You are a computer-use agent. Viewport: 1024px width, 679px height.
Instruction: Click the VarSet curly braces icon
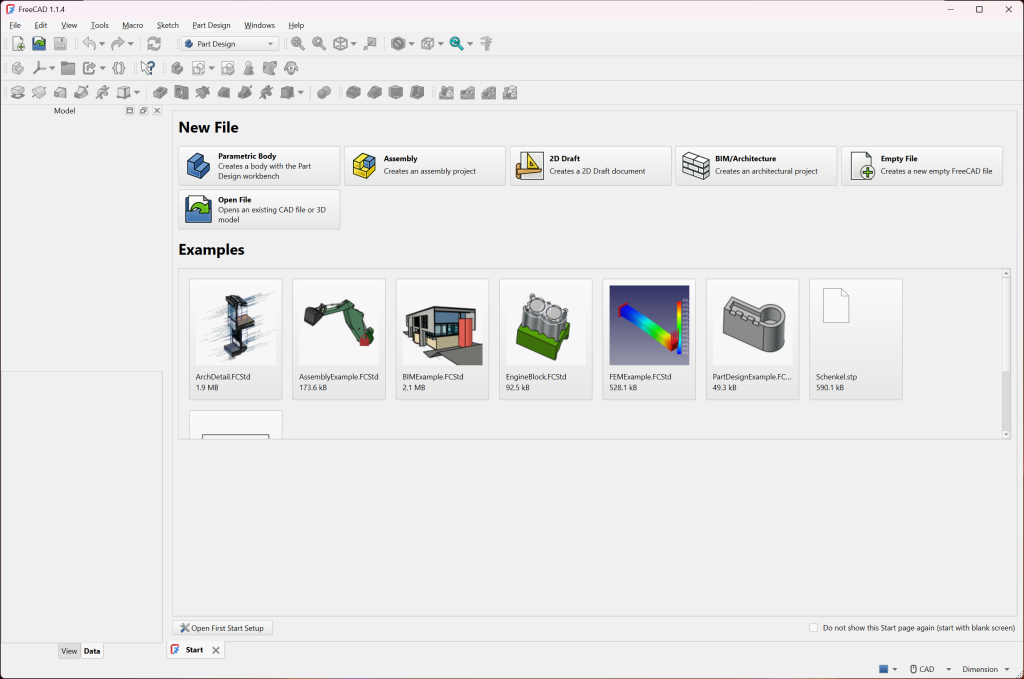119,68
